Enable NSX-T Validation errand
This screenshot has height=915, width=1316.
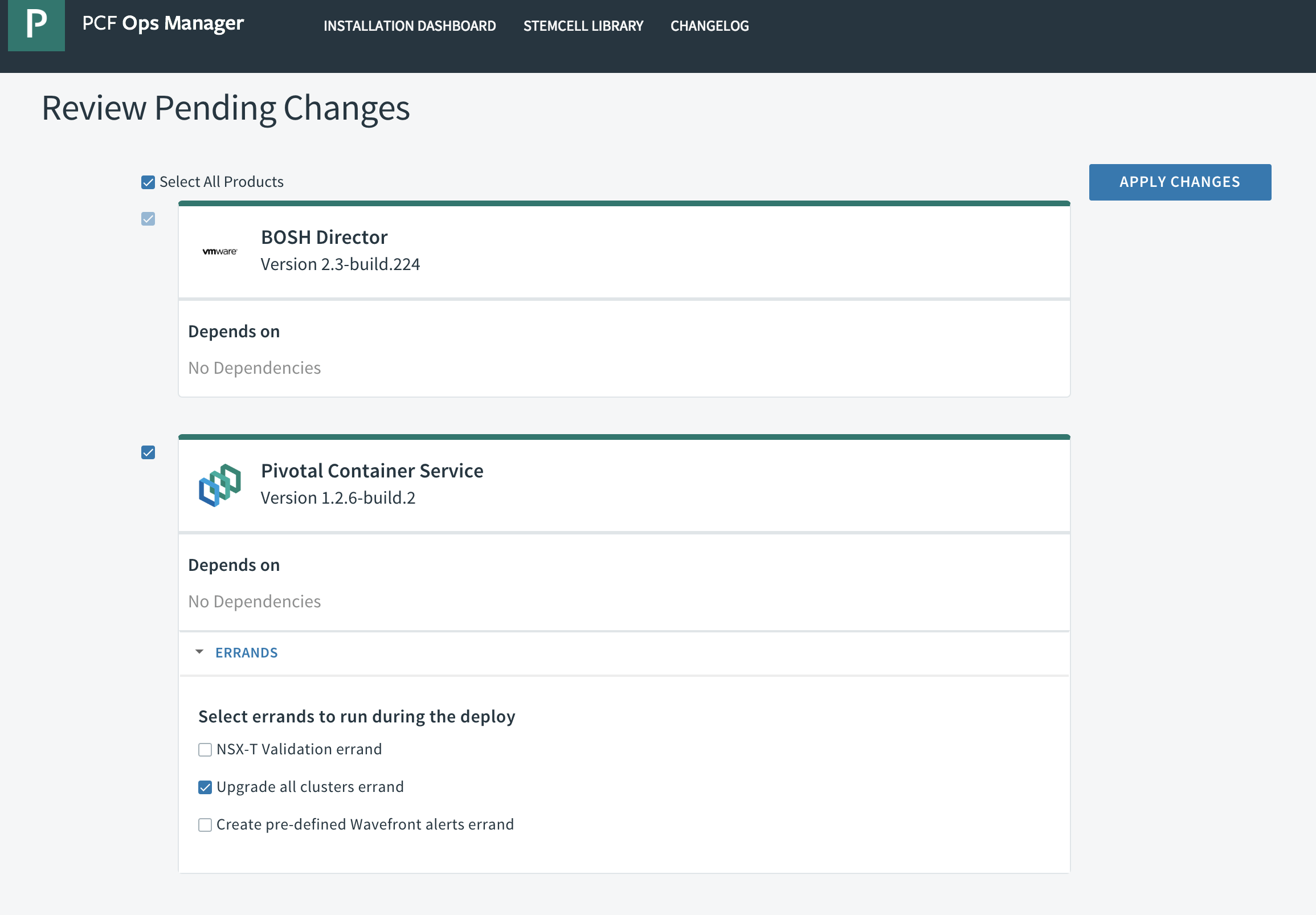pyautogui.click(x=205, y=750)
